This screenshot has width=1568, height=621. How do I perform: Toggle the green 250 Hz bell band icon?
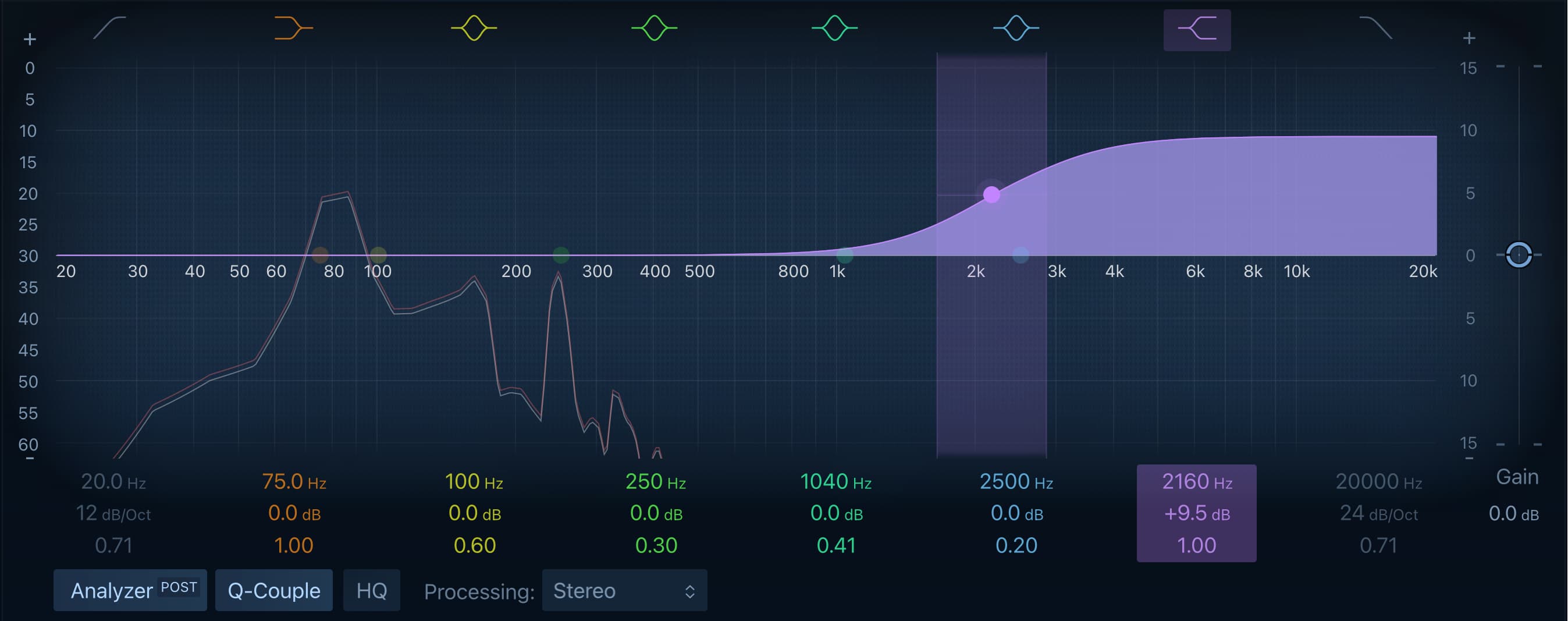(654, 28)
